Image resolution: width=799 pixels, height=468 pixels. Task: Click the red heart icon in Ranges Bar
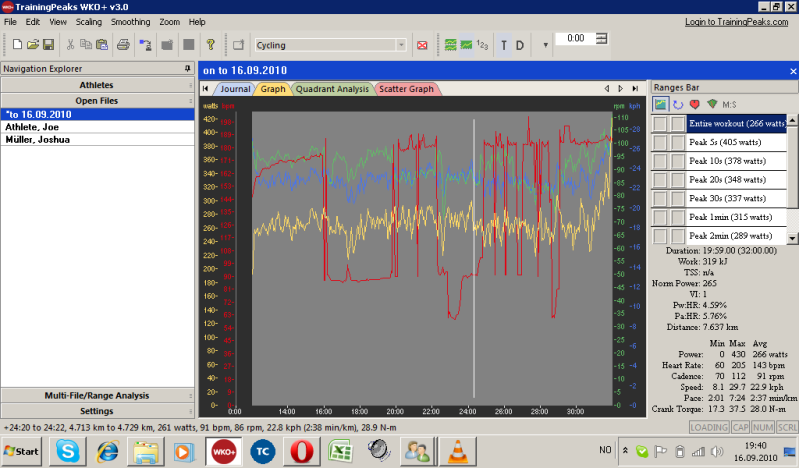point(695,104)
